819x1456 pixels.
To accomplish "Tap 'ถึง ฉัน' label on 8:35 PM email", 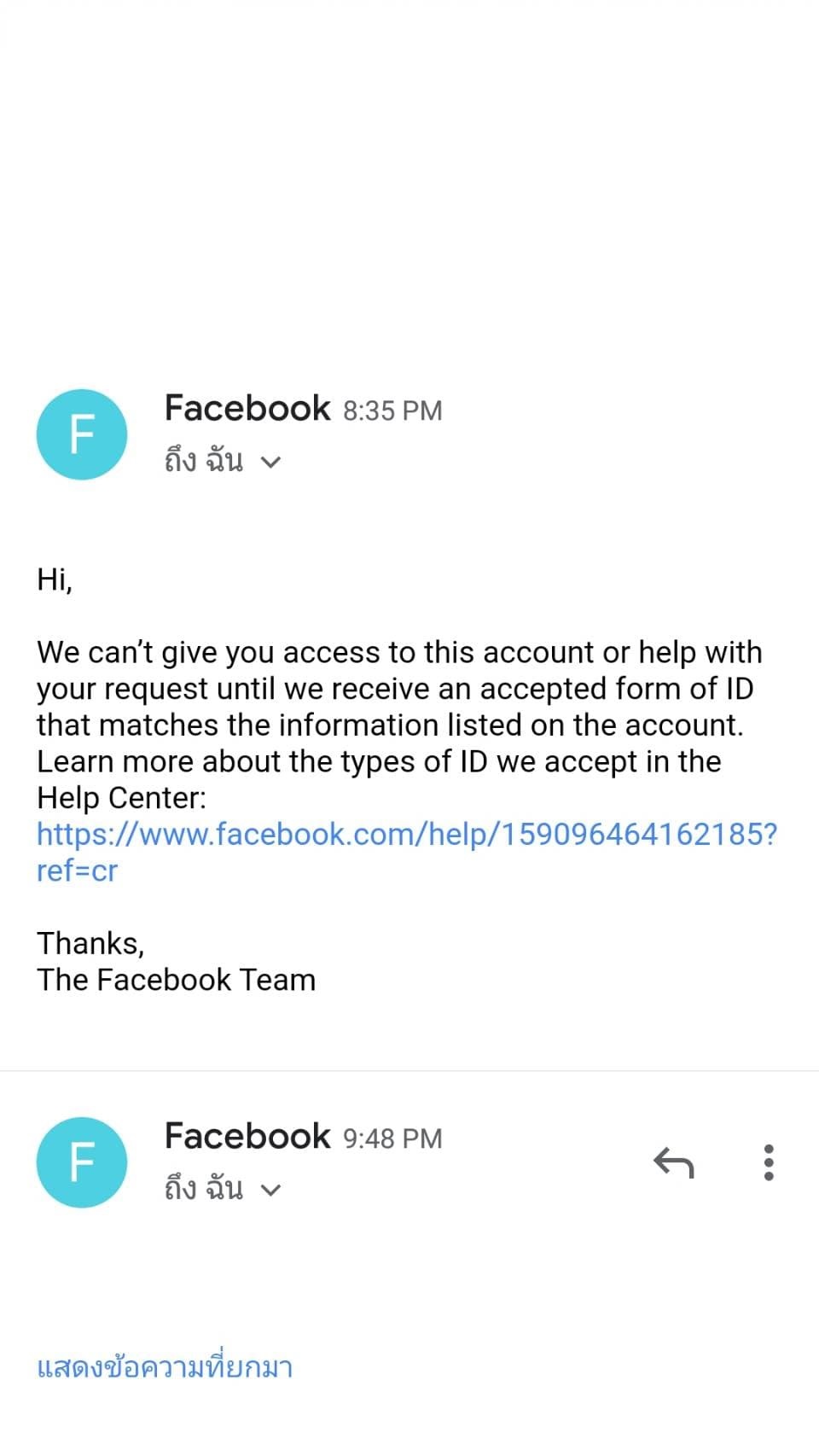I will pos(204,462).
